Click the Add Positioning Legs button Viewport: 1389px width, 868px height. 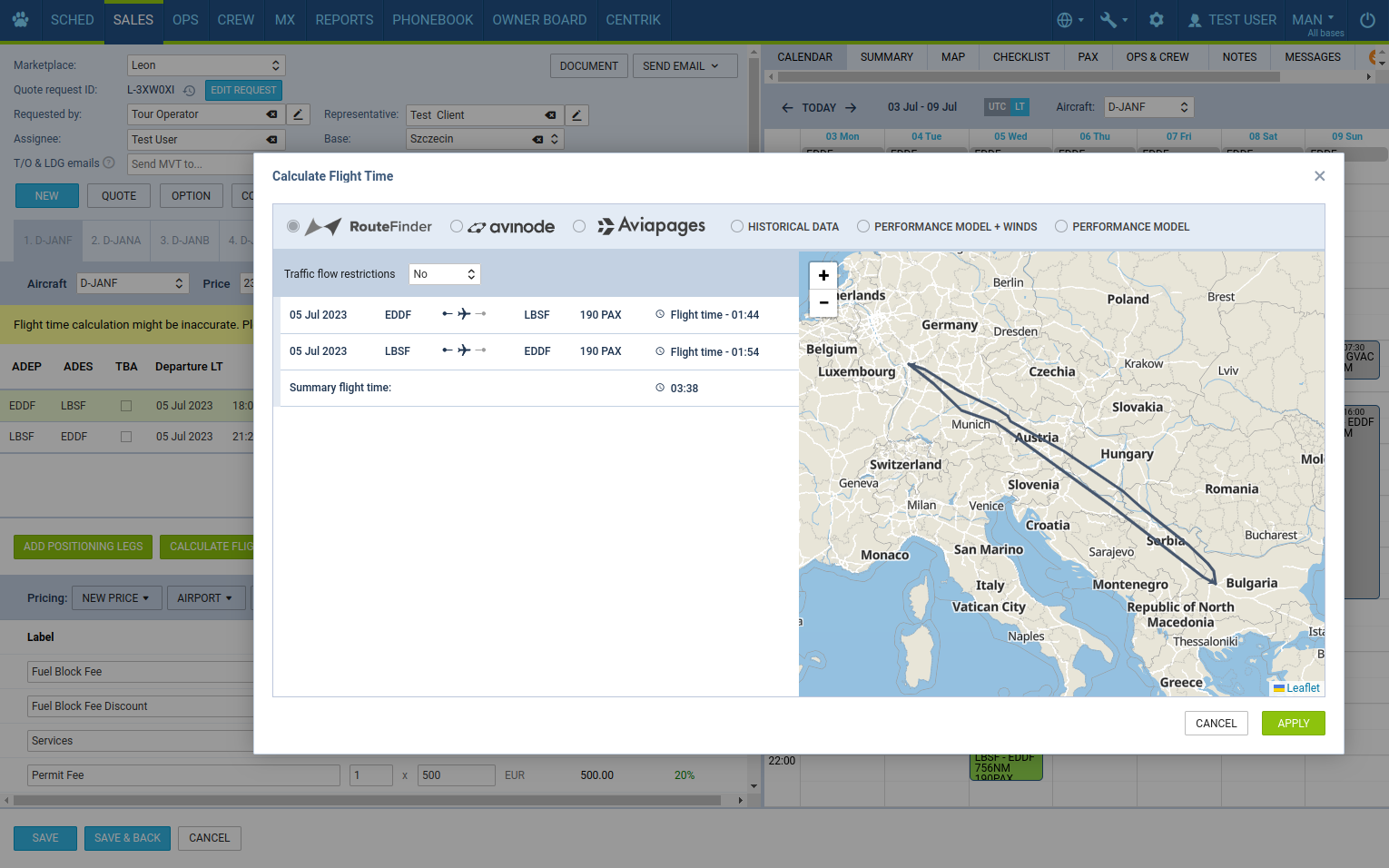(83, 547)
